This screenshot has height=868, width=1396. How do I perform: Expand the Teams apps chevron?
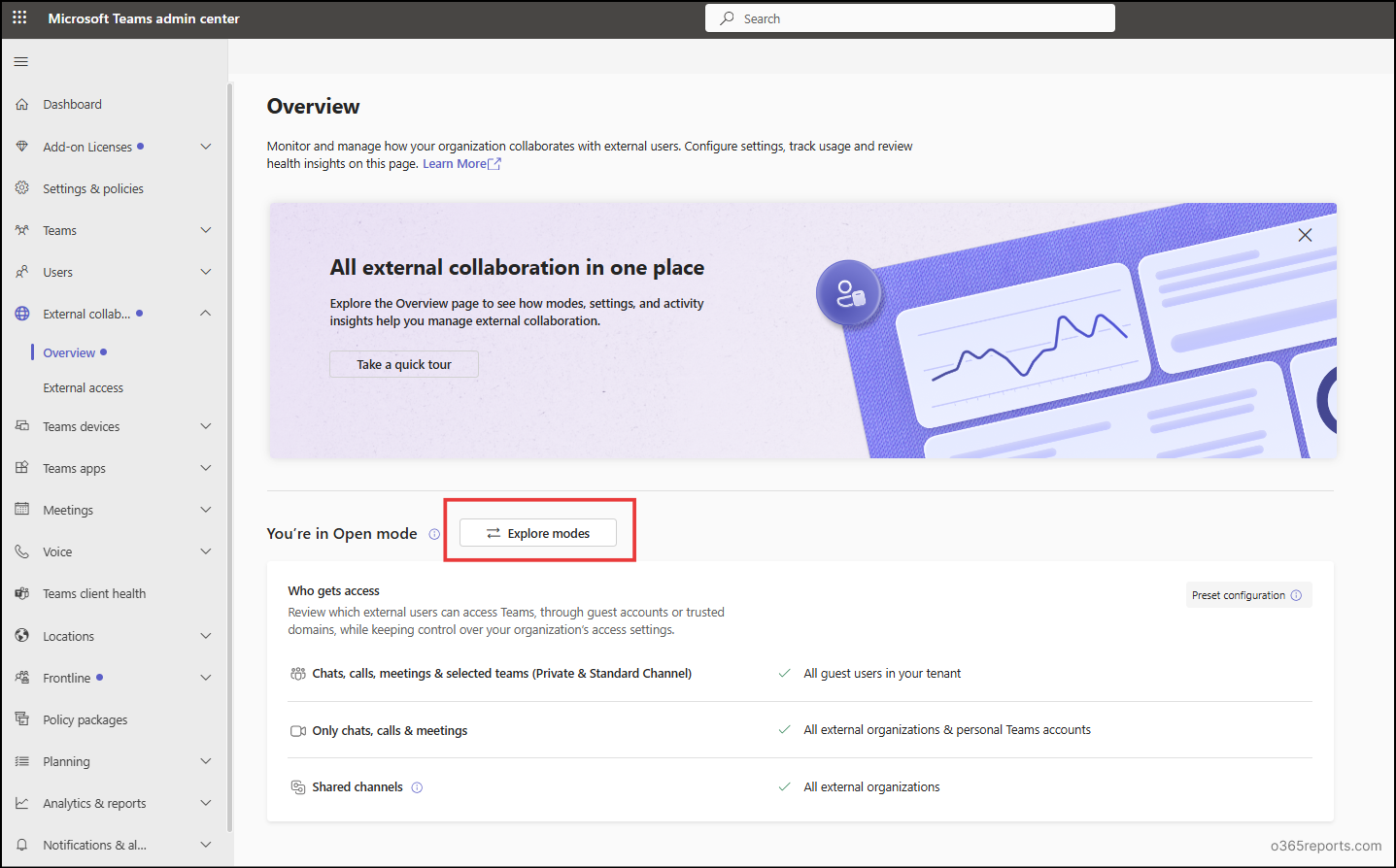click(x=206, y=468)
